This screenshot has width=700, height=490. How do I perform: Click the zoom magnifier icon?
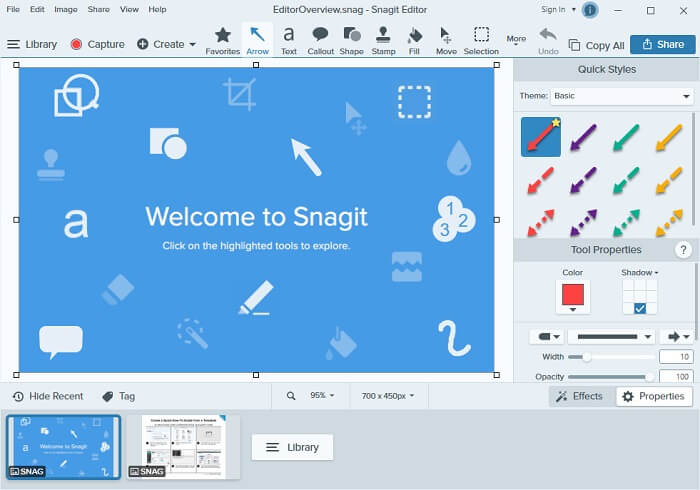pyautogui.click(x=291, y=396)
